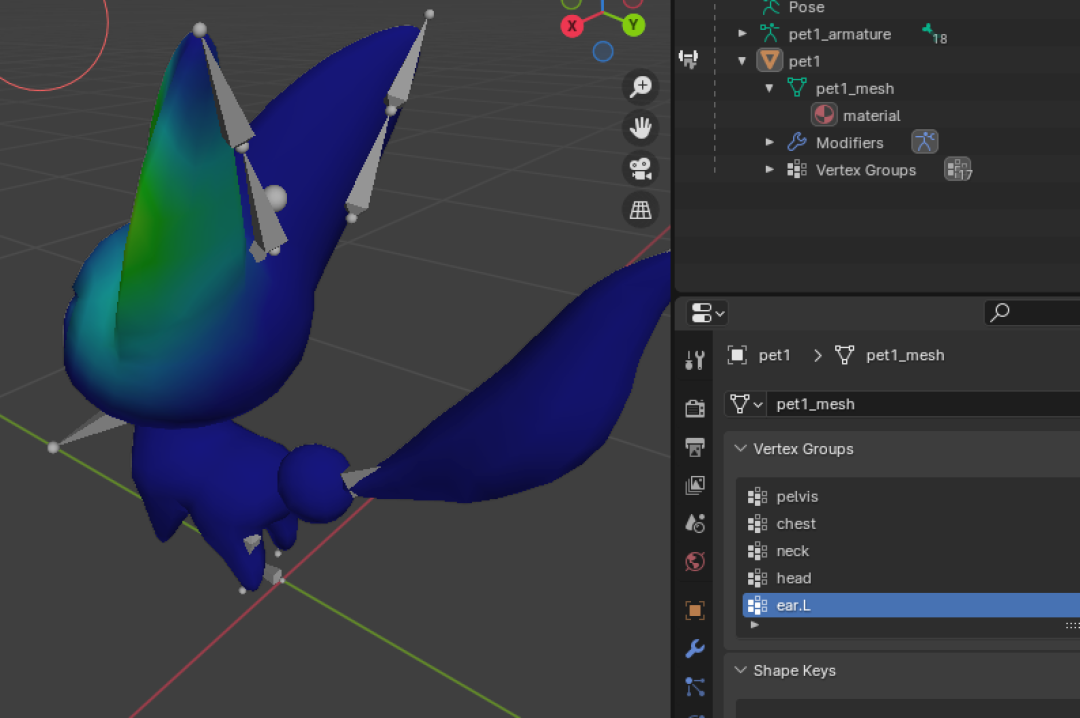1080x718 pixels.
Task: Click the zoom view magnifier icon
Action: 641,87
